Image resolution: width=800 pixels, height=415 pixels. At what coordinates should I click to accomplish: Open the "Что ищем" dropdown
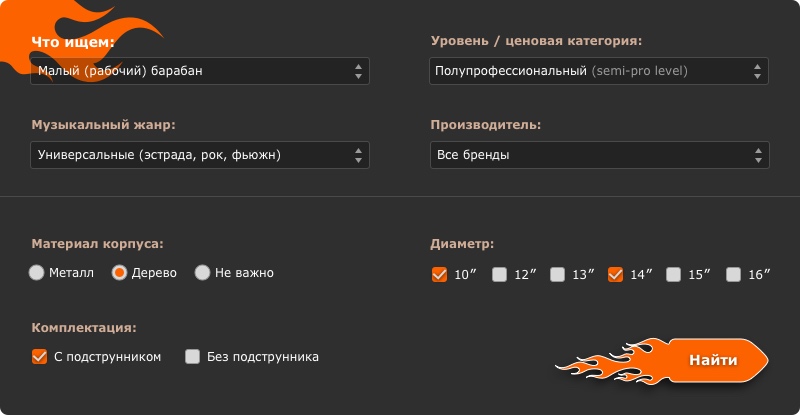[200, 71]
